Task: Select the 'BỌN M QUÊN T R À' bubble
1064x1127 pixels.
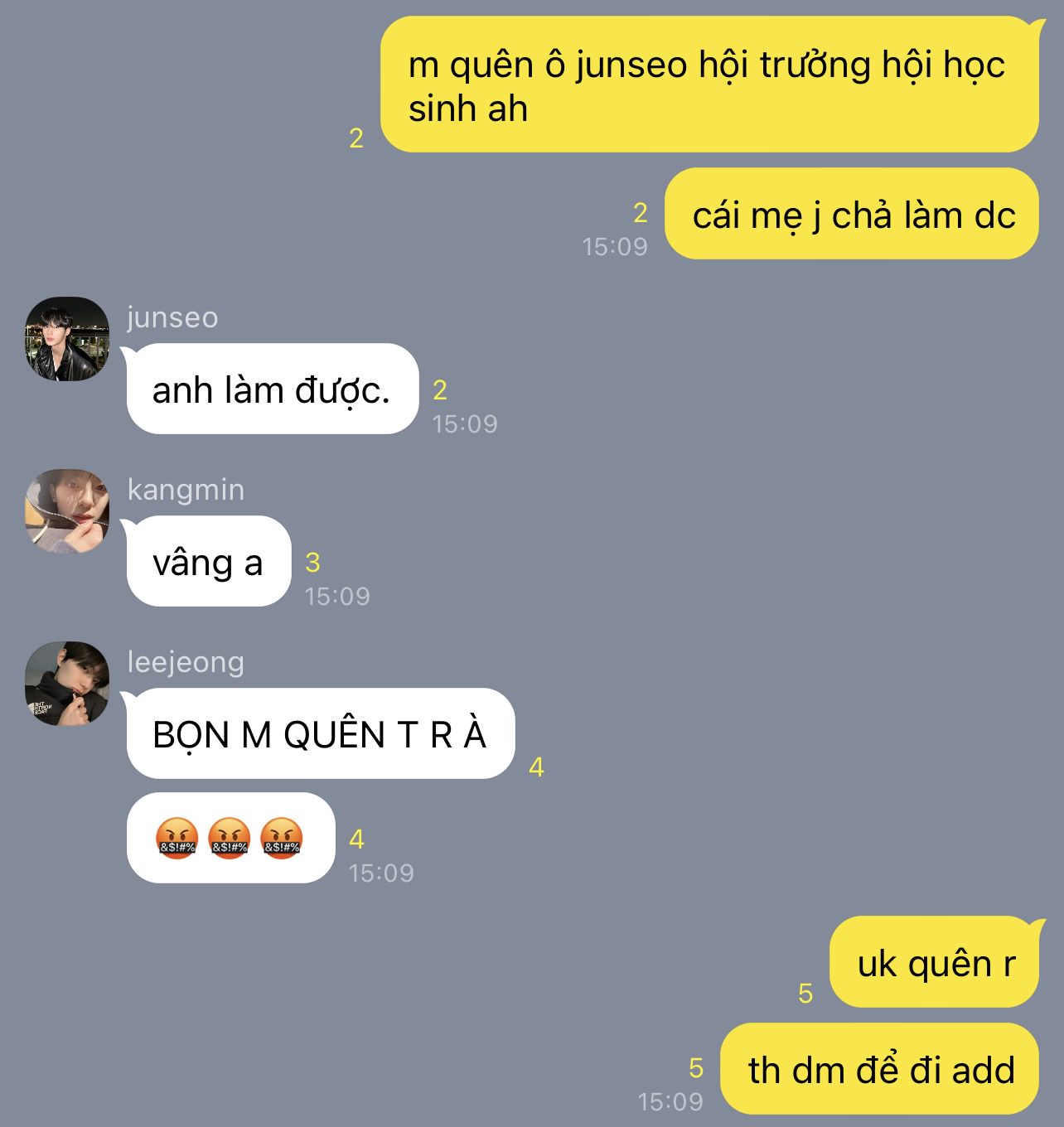Action: (x=320, y=733)
